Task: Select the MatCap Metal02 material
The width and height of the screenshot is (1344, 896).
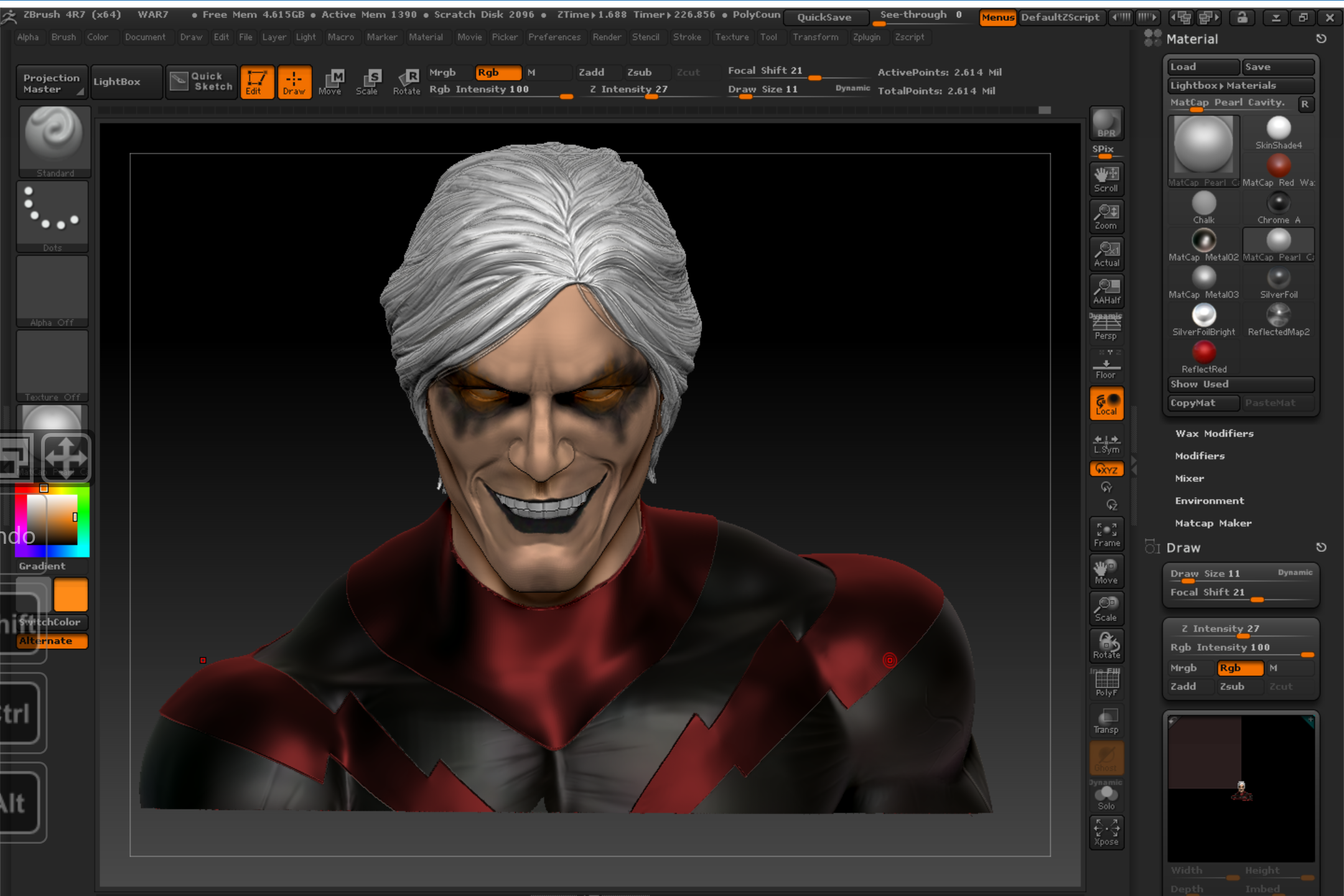Action: (1203, 245)
